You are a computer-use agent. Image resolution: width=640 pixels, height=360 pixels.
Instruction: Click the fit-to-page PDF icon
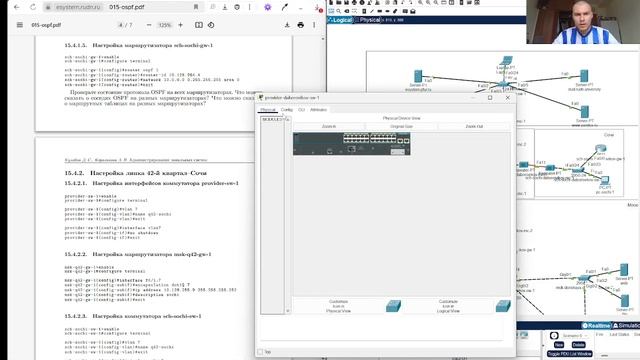[x=199, y=25]
